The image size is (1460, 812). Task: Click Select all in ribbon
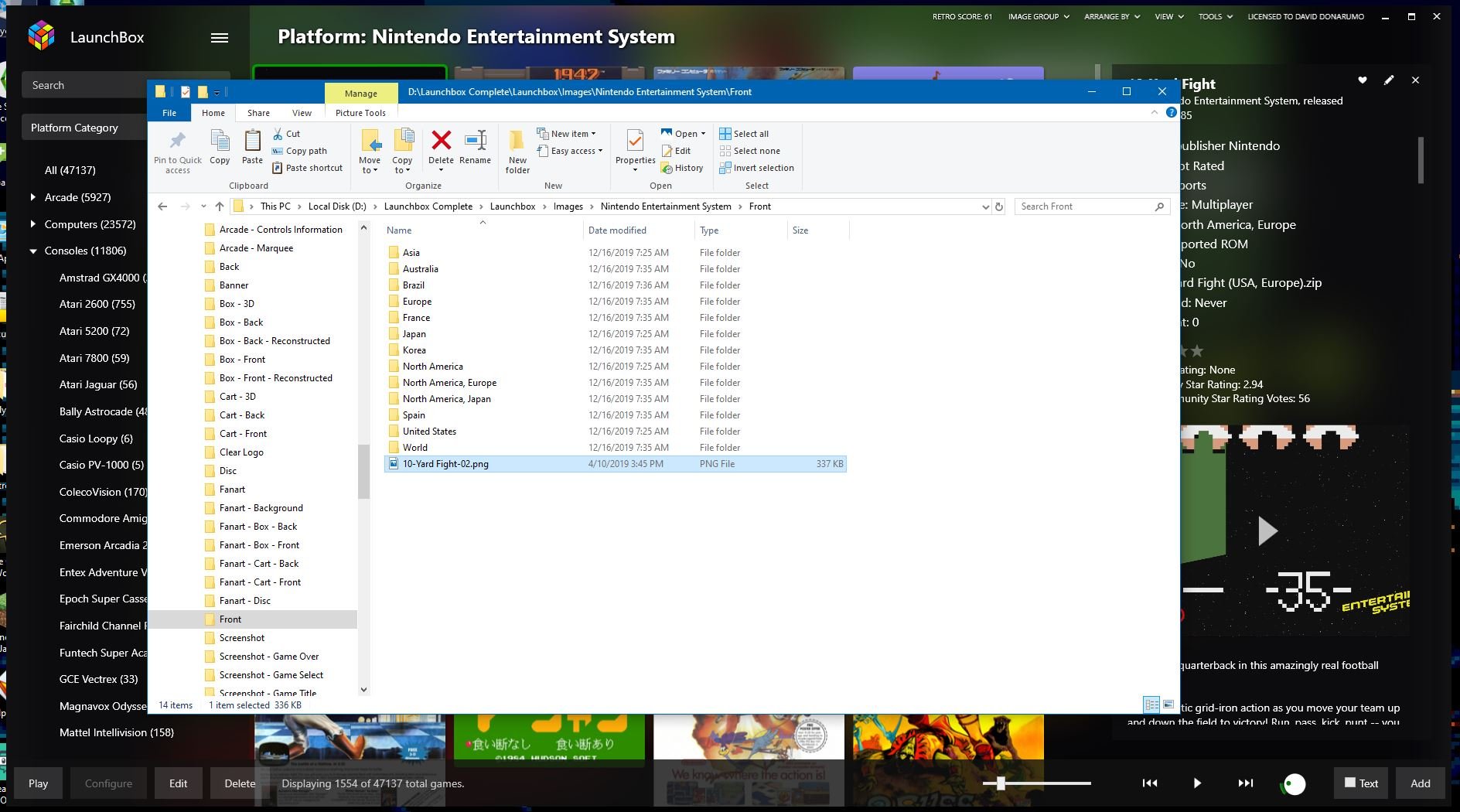744,134
